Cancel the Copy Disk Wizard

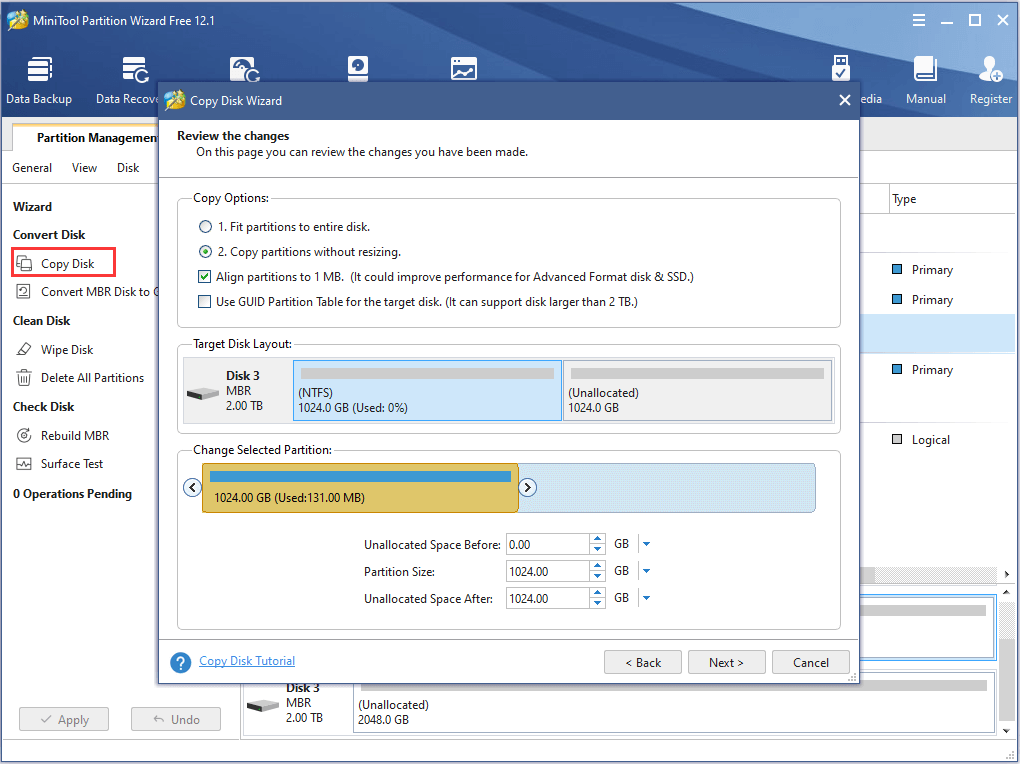click(811, 662)
